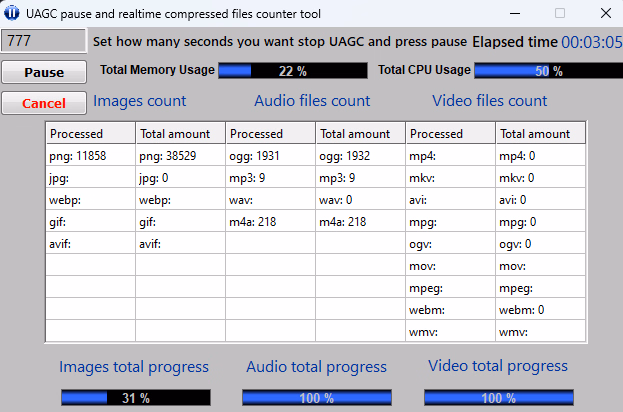Image resolution: width=623 pixels, height=412 pixels.
Task: Click the first images Processed column header
Action: (91, 134)
